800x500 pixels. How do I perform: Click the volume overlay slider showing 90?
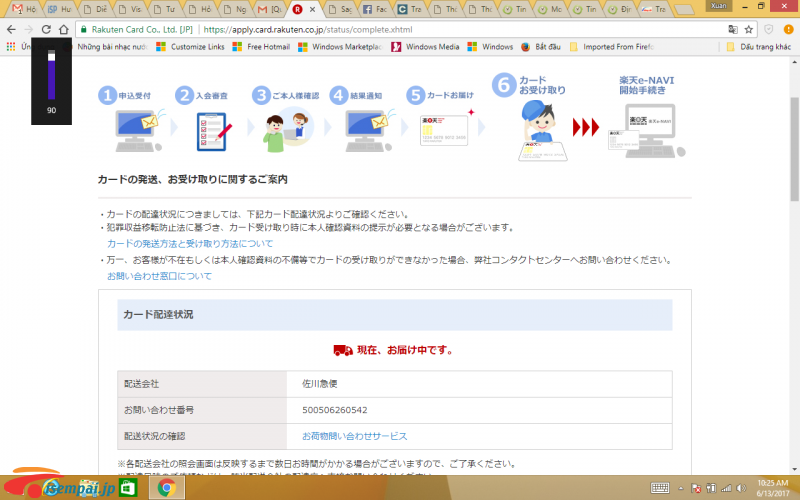pyautogui.click(x=52, y=74)
